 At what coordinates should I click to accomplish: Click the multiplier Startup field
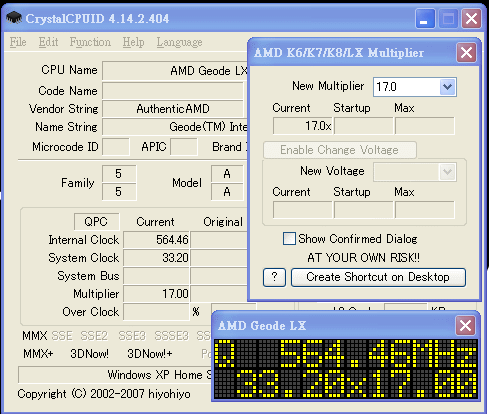click(364, 126)
